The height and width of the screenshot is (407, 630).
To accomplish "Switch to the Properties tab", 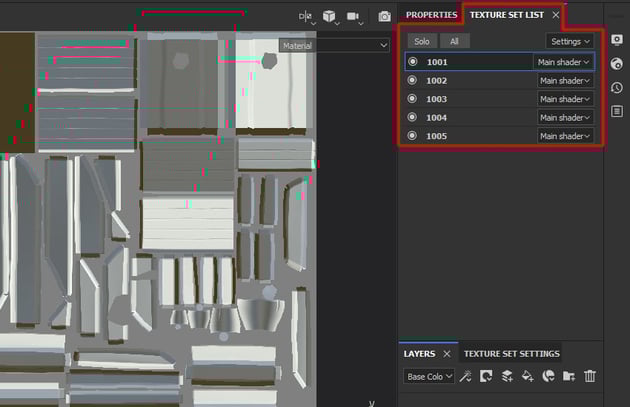I will pyautogui.click(x=431, y=15).
